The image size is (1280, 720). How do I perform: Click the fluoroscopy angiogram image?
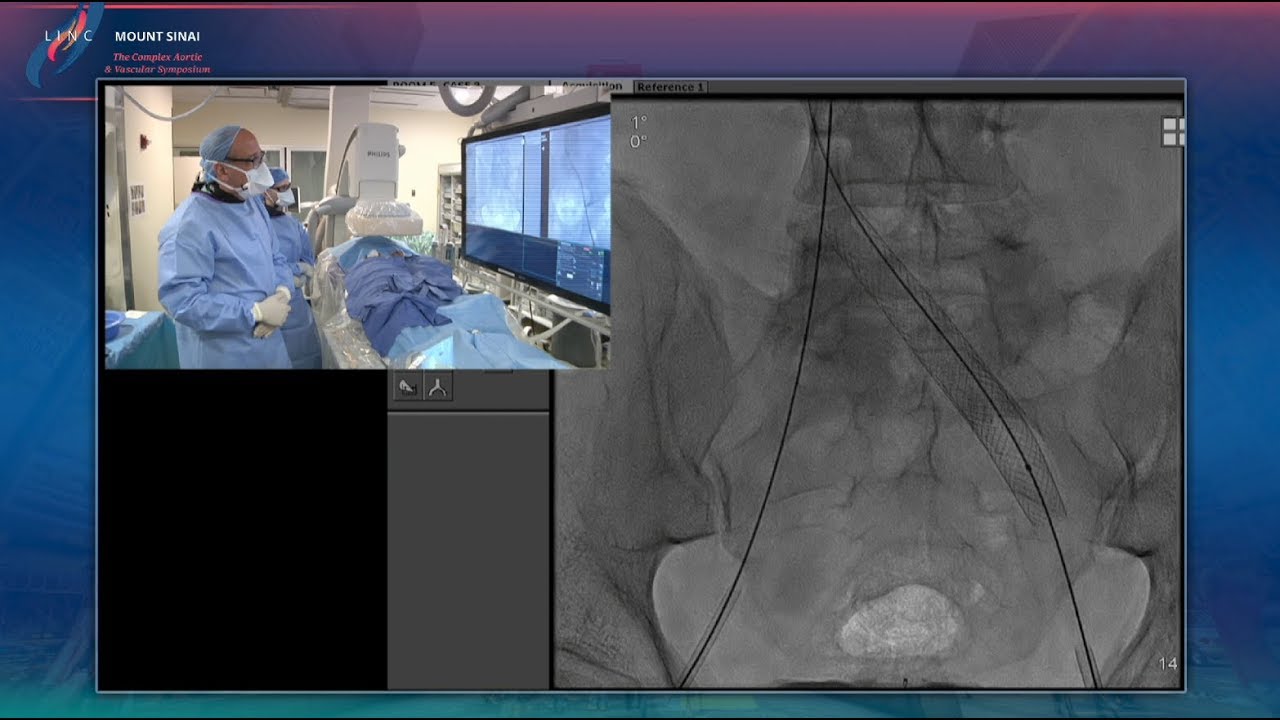868,392
